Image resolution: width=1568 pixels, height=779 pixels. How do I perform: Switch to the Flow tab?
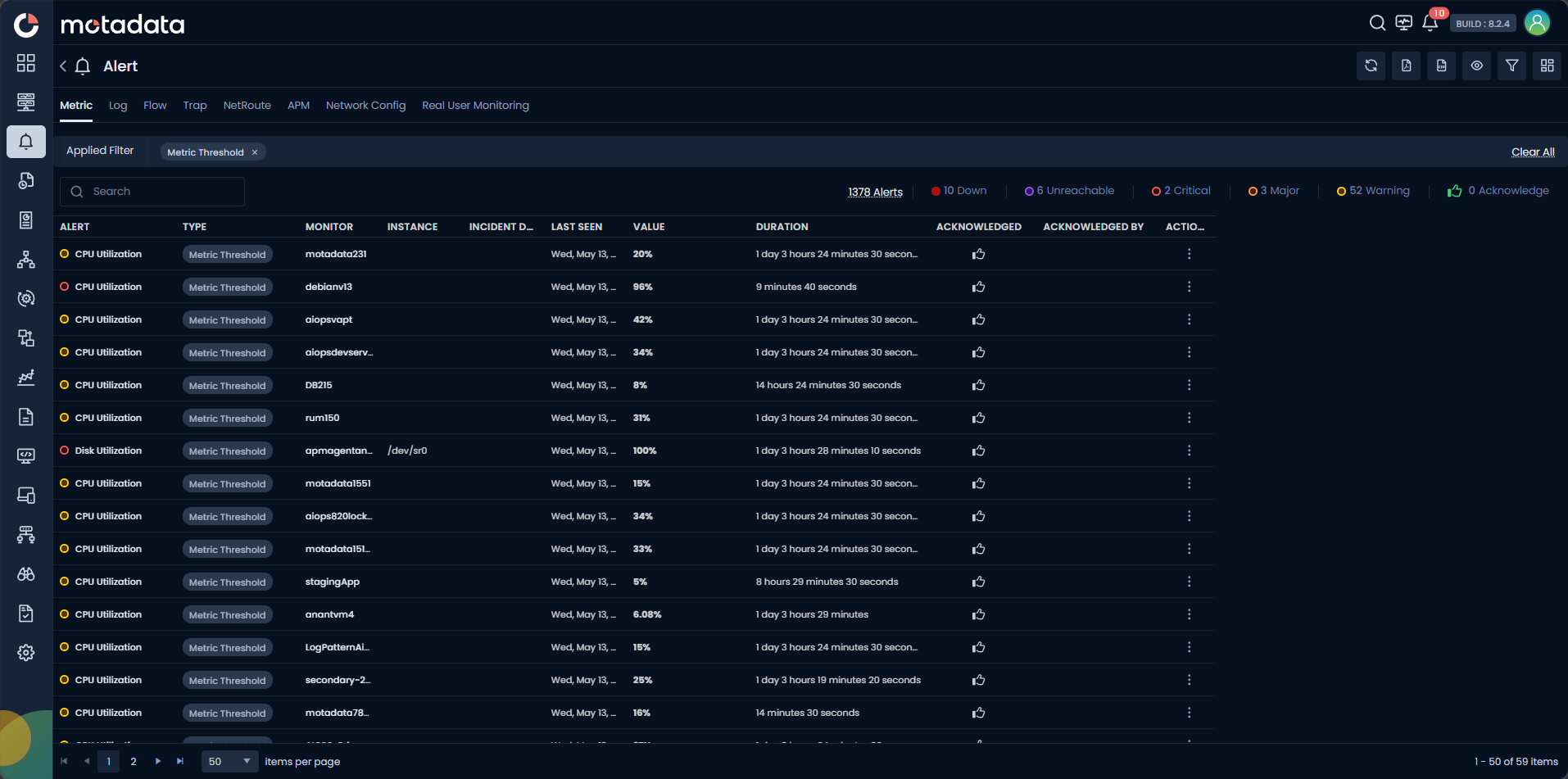coord(155,106)
